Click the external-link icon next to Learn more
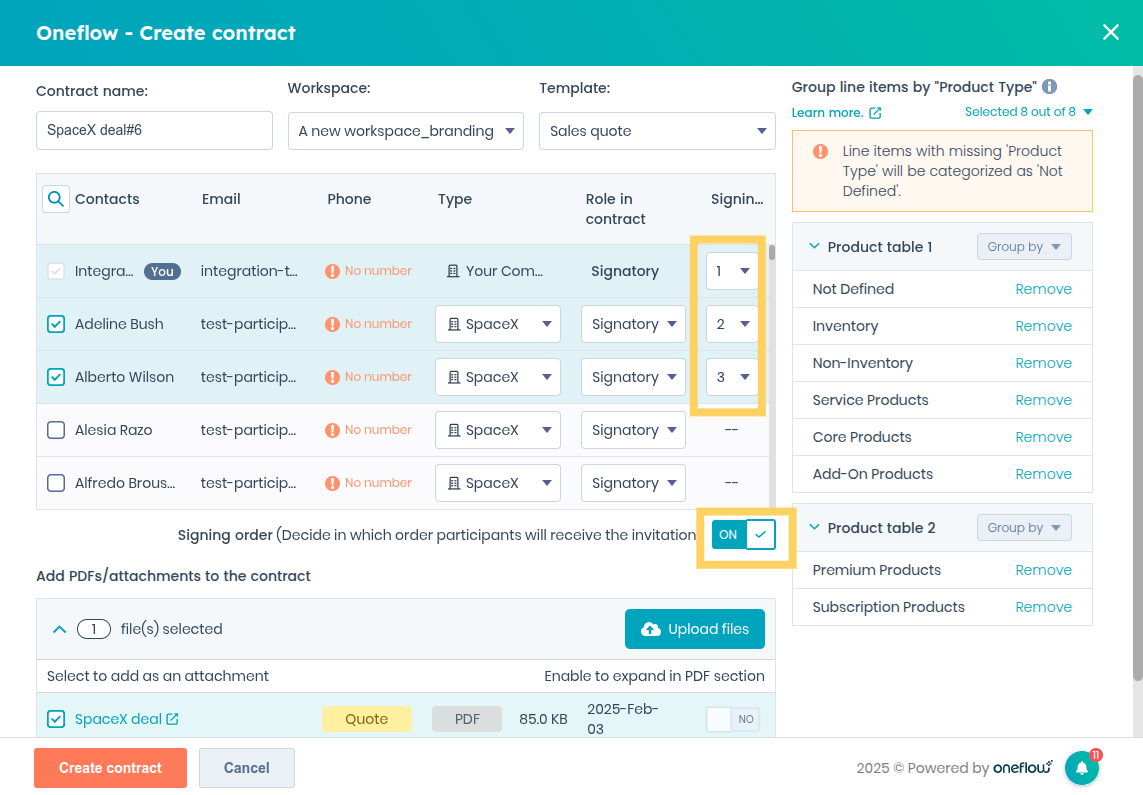 tap(875, 113)
